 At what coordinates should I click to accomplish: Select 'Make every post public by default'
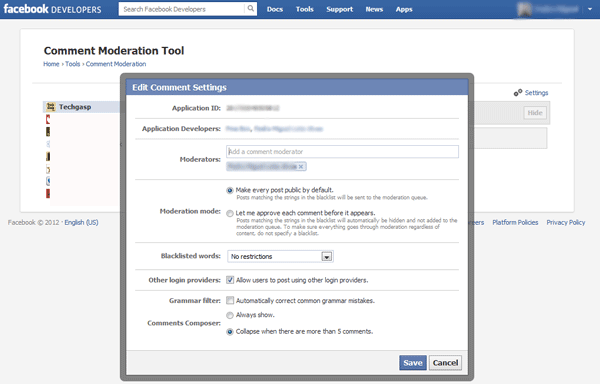click(x=230, y=190)
